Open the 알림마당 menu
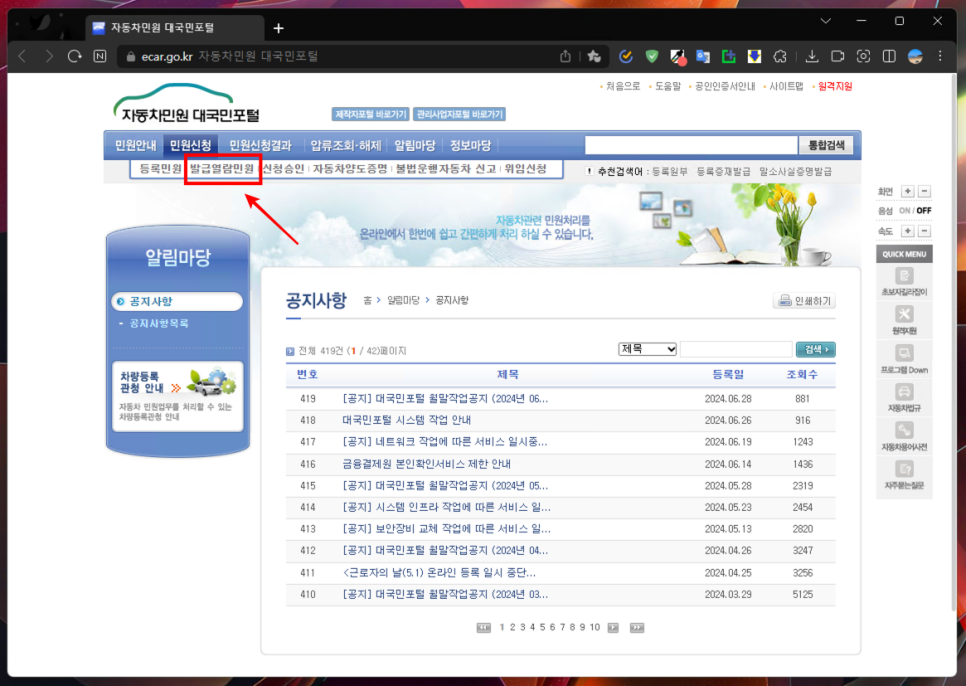Viewport: 966px width, 686px height. tap(415, 145)
